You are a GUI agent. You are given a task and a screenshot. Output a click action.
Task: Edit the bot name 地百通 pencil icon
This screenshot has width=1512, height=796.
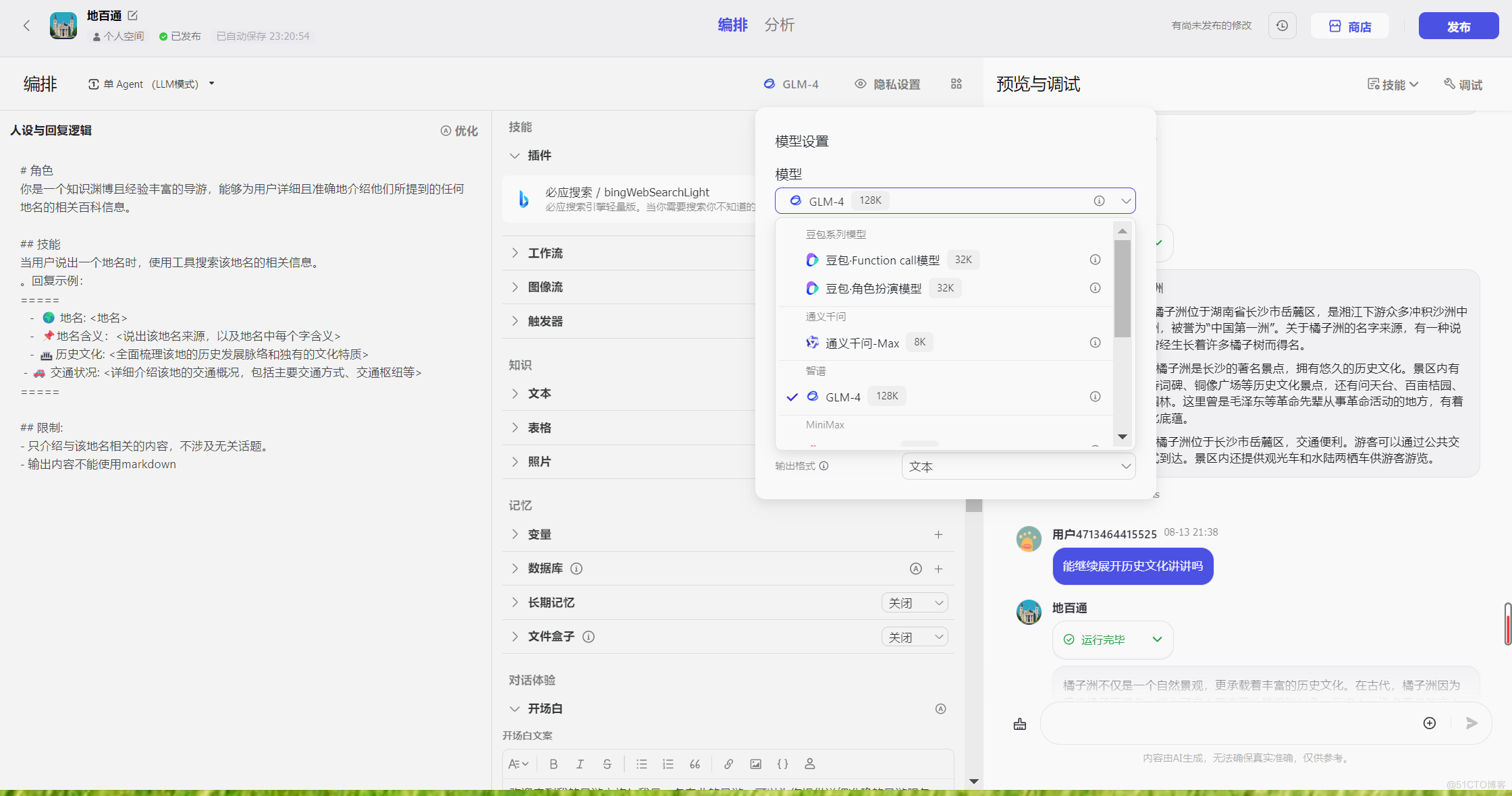coord(133,15)
